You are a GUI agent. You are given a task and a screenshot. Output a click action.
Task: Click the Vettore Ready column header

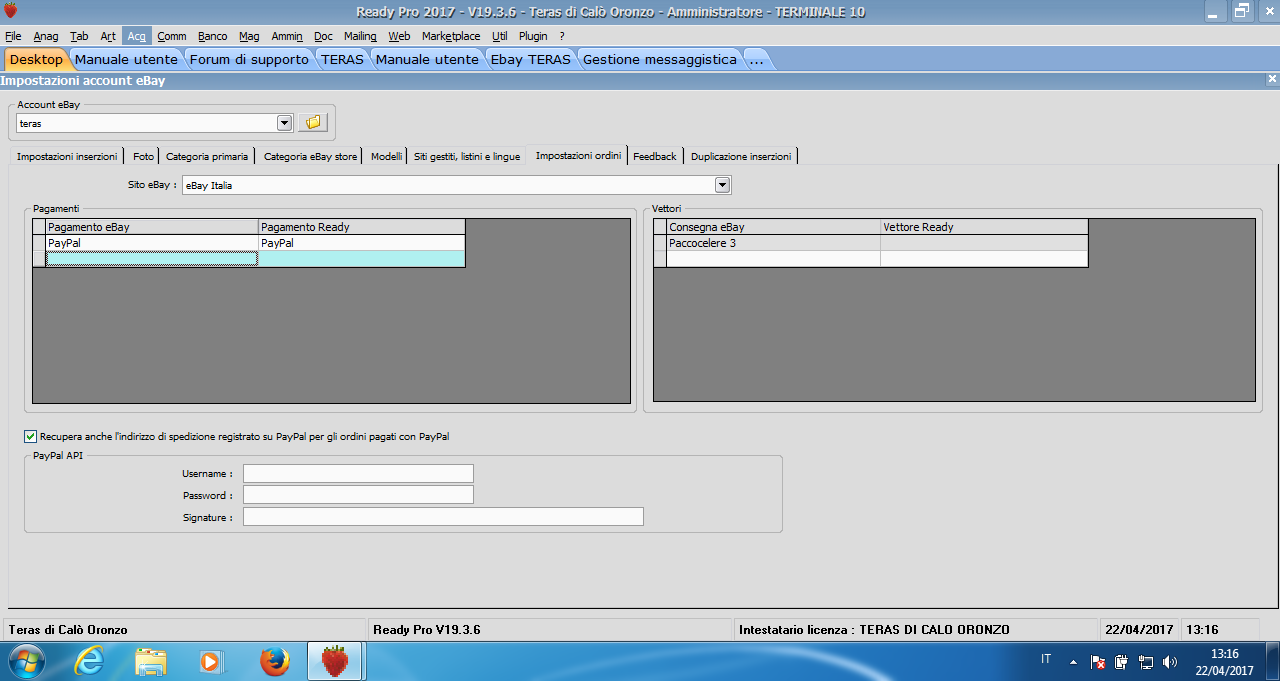point(984,227)
